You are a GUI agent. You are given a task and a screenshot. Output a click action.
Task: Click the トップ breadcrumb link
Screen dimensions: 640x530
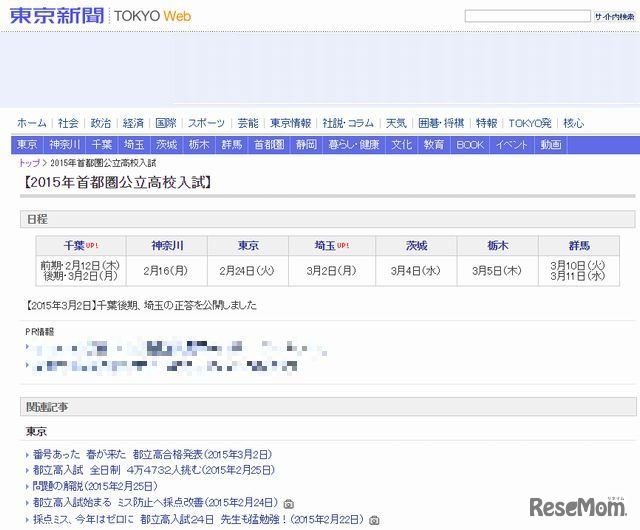click(29, 163)
